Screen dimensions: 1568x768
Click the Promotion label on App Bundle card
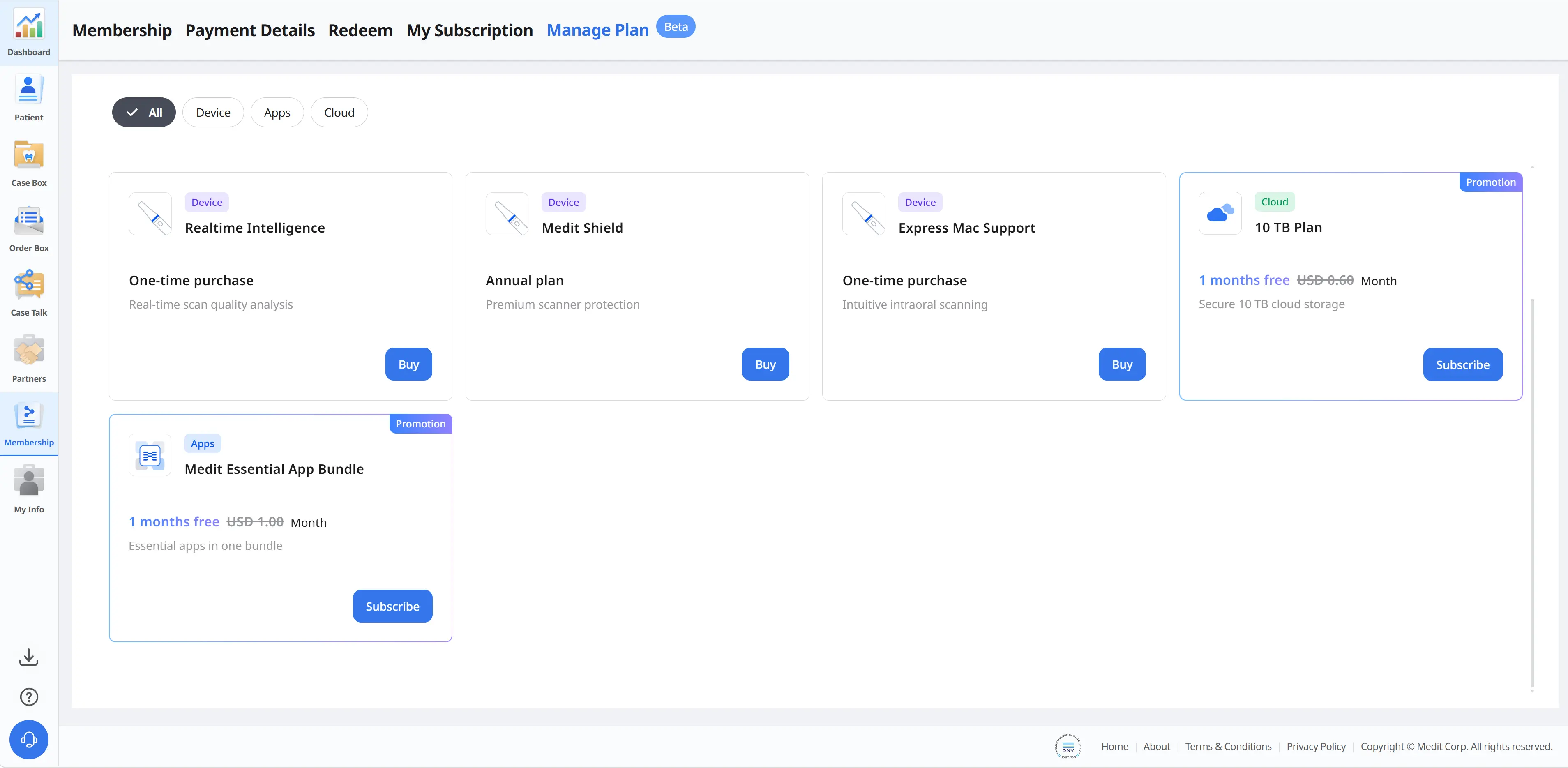tap(421, 424)
